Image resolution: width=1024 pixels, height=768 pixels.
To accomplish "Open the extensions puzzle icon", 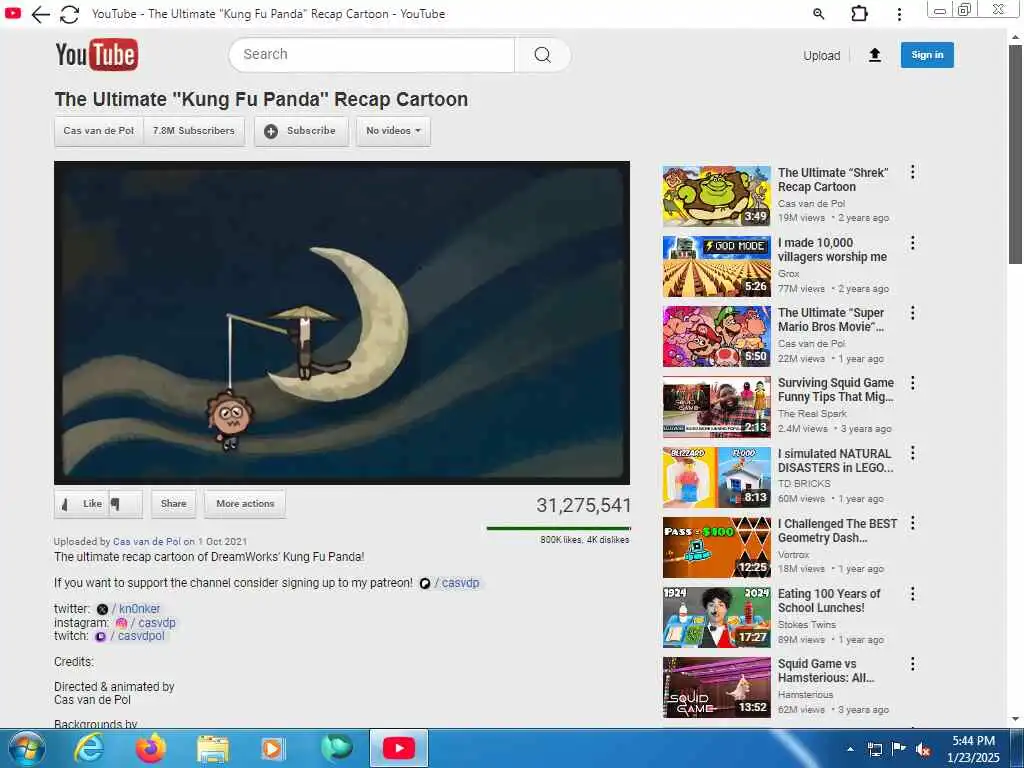I will tap(859, 14).
